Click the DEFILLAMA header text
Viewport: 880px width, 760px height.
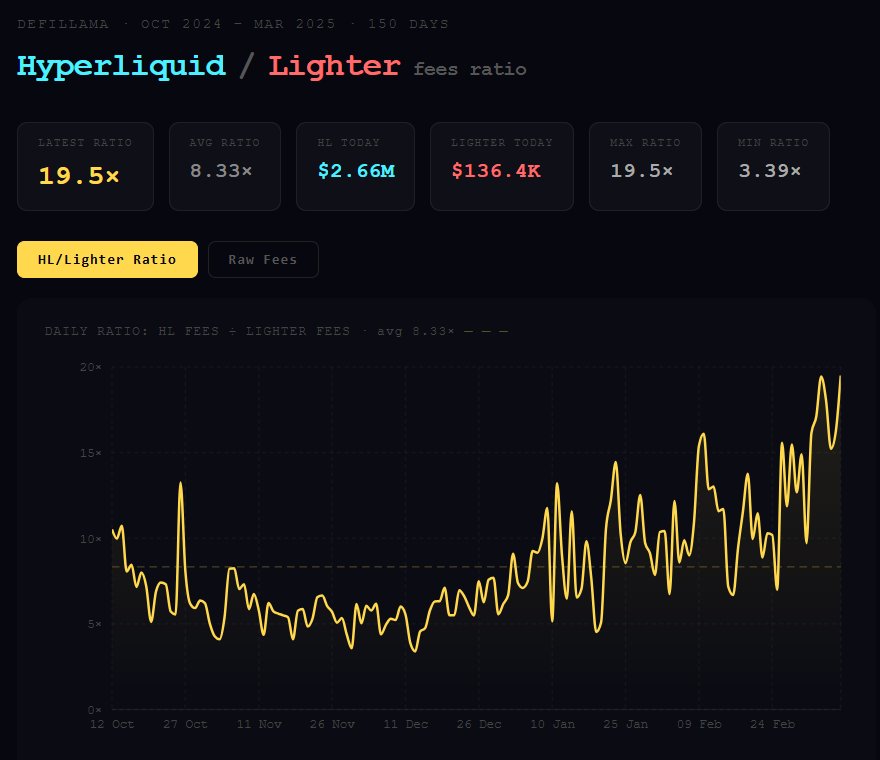(x=63, y=24)
